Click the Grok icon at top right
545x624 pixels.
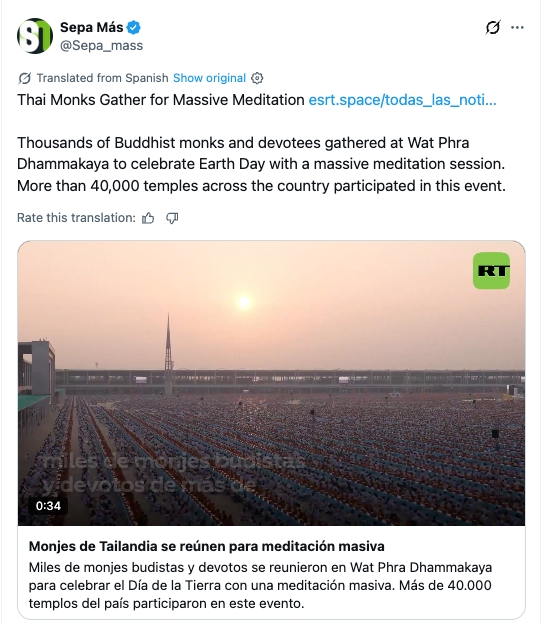tap(493, 27)
